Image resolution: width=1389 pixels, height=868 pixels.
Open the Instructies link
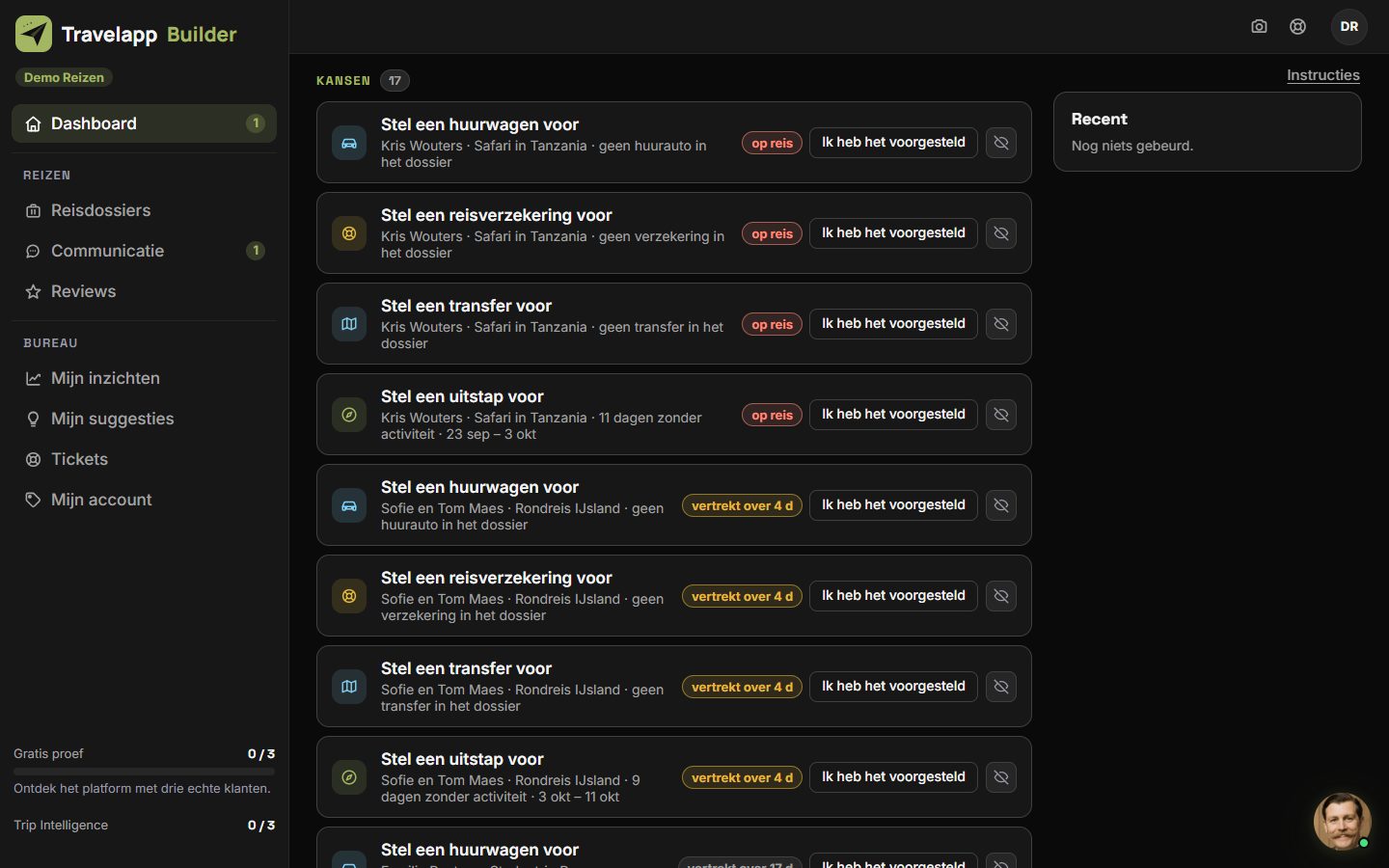pos(1323,75)
